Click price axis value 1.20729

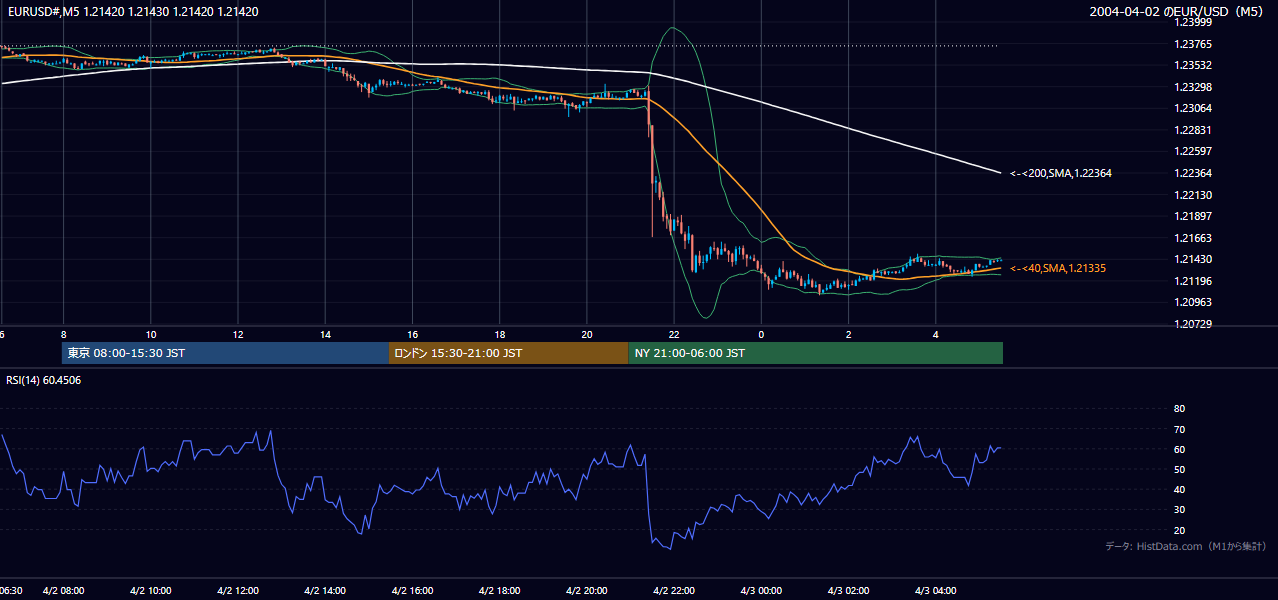(x=1193, y=324)
